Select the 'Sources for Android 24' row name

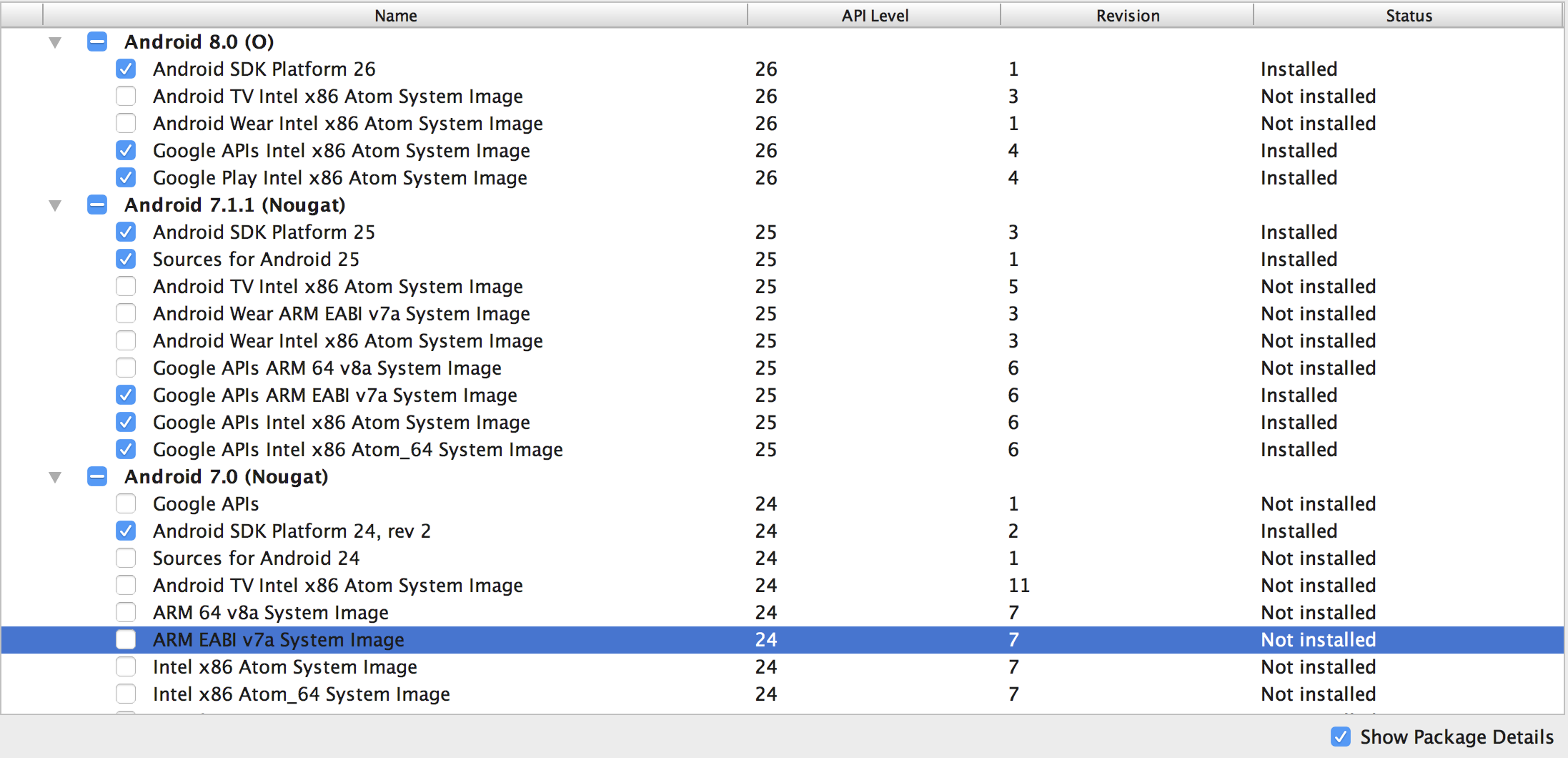click(x=256, y=558)
